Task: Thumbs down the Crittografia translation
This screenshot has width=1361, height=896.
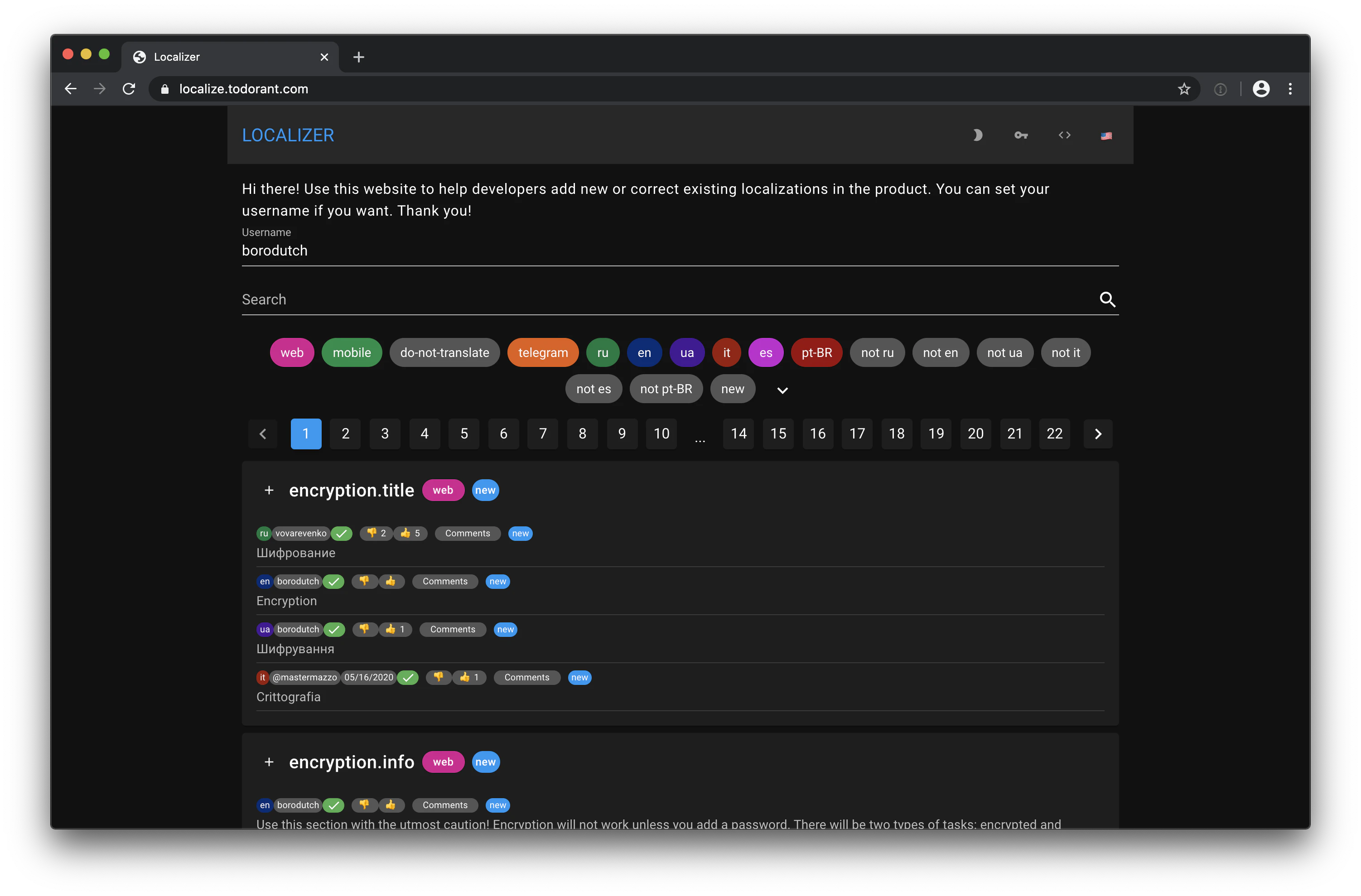Action: pos(439,677)
